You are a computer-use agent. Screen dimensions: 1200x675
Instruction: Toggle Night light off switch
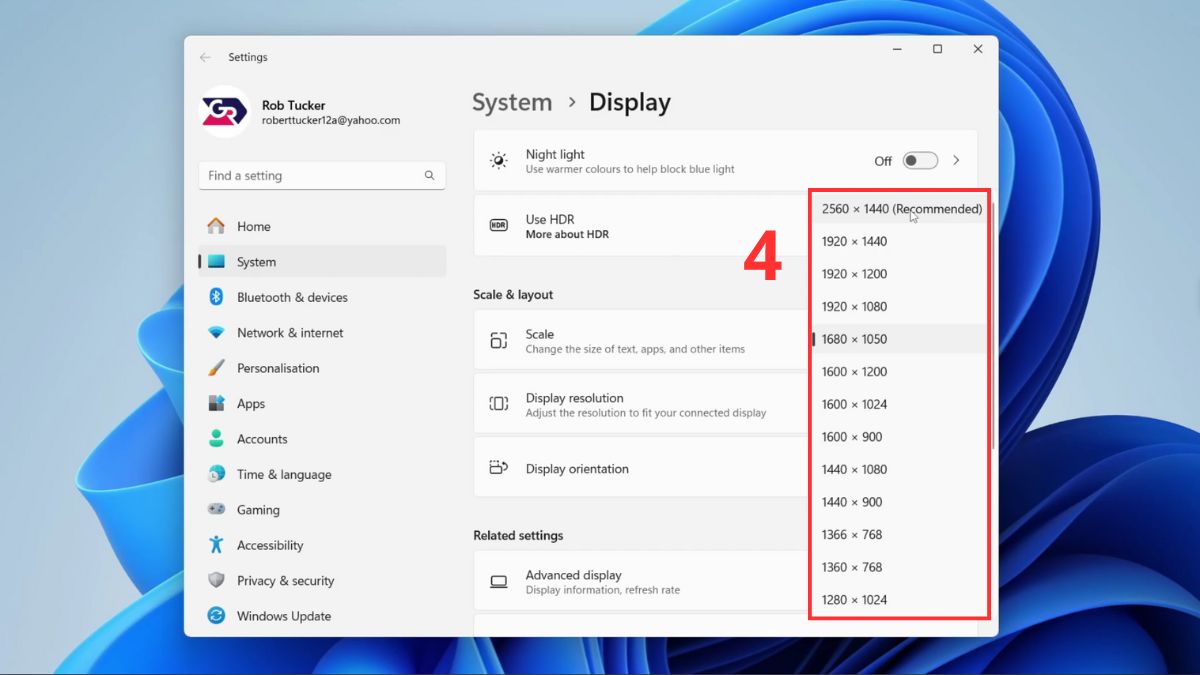(919, 160)
